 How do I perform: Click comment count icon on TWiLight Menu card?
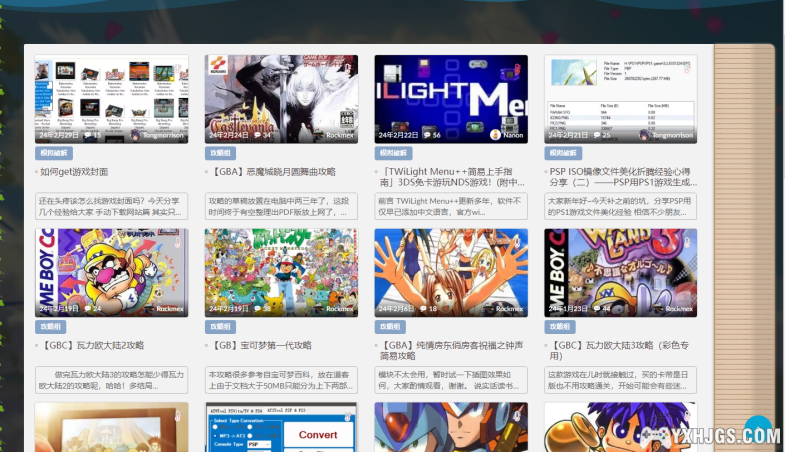click(x=427, y=134)
